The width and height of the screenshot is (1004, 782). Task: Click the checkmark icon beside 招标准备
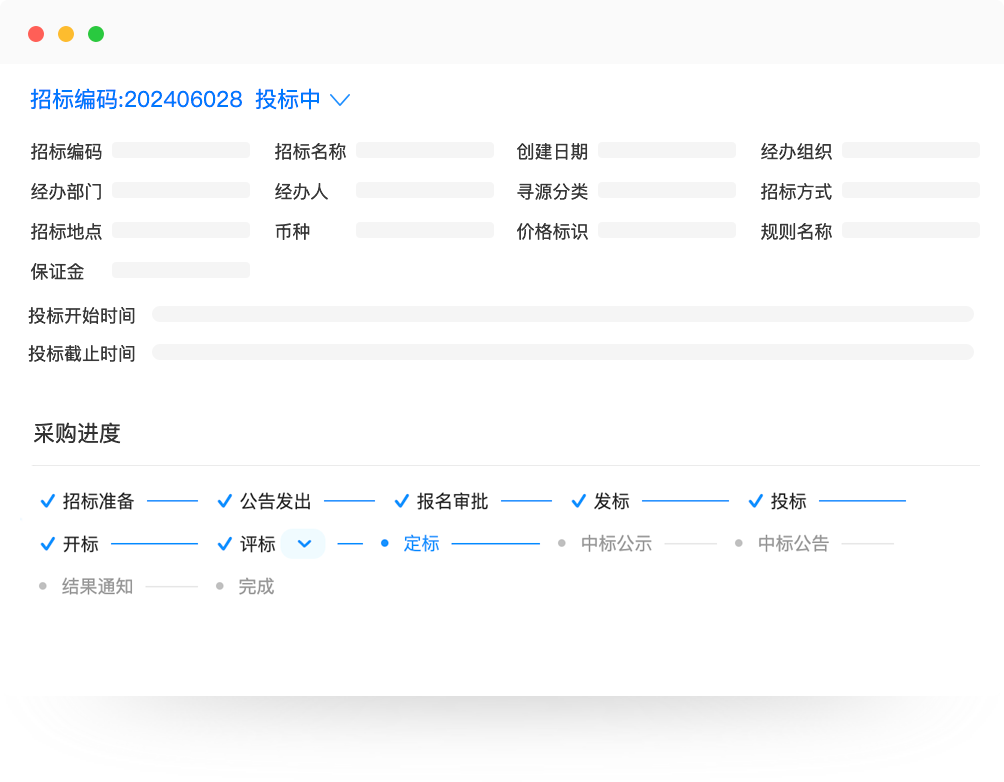click(46, 501)
